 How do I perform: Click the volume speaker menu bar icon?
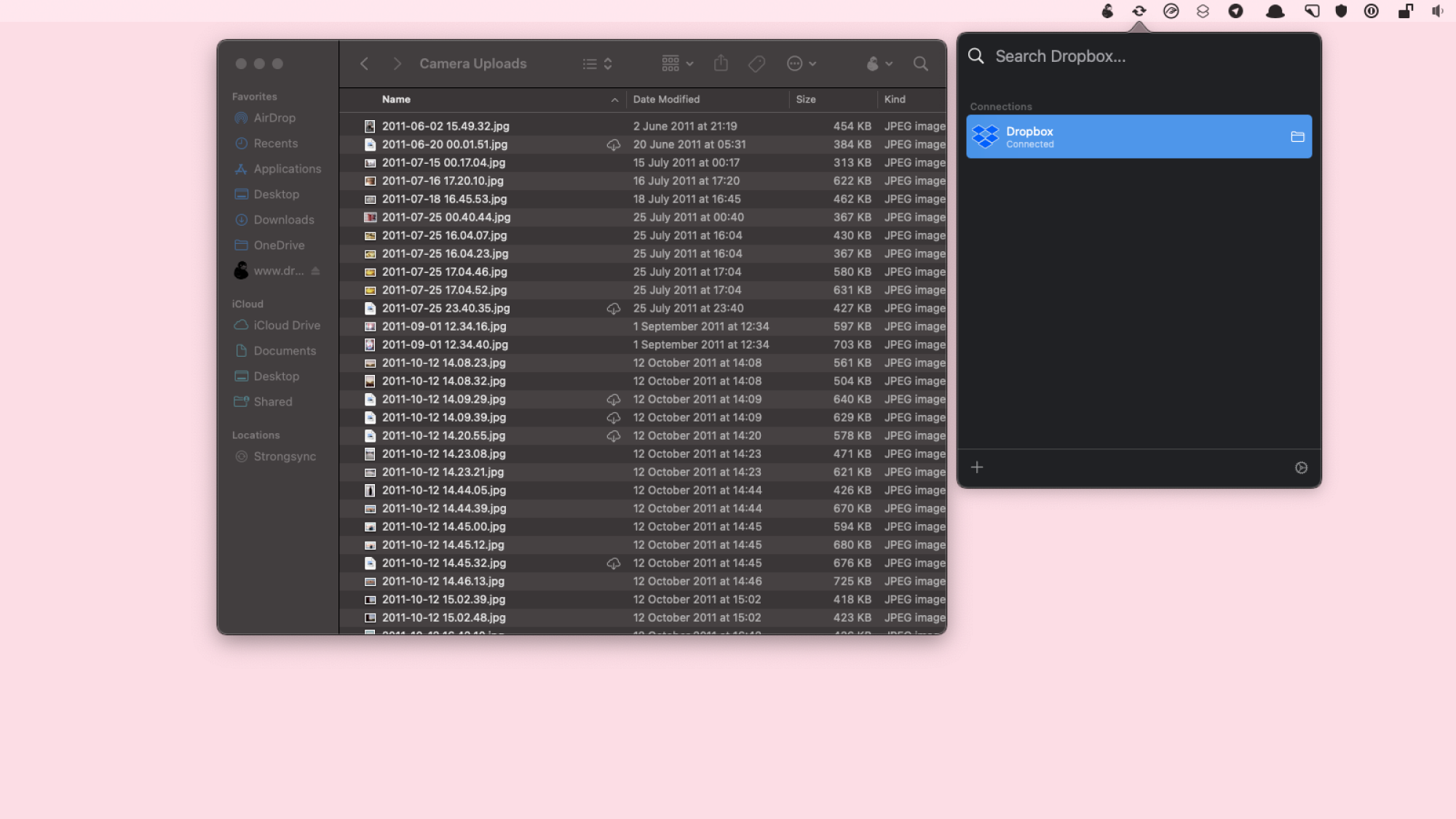click(1437, 11)
